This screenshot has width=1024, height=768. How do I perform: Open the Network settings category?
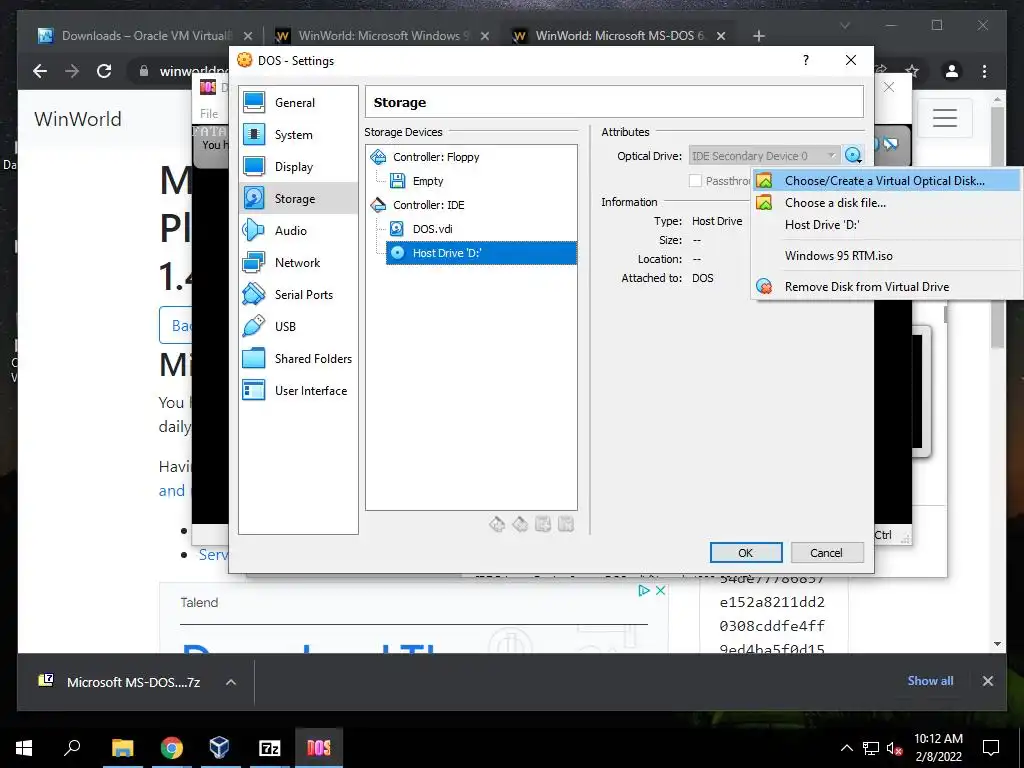pyautogui.click(x=298, y=263)
